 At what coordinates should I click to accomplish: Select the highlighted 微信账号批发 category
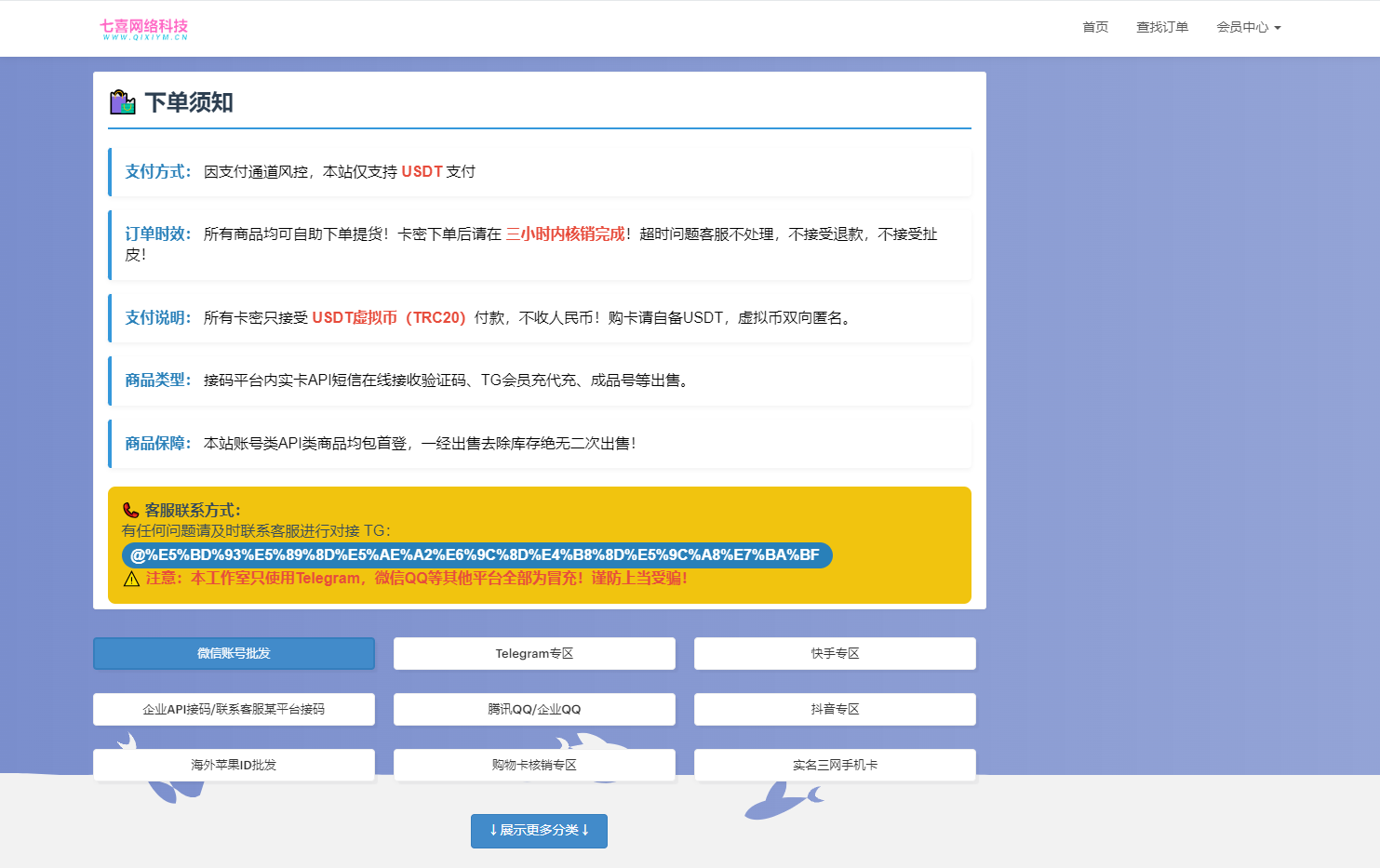tap(234, 653)
